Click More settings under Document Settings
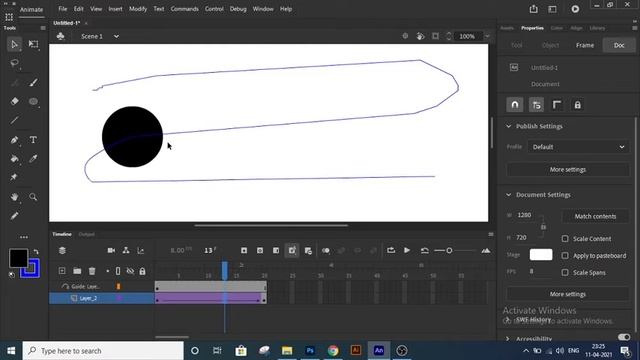The image size is (640, 360). (x=568, y=294)
